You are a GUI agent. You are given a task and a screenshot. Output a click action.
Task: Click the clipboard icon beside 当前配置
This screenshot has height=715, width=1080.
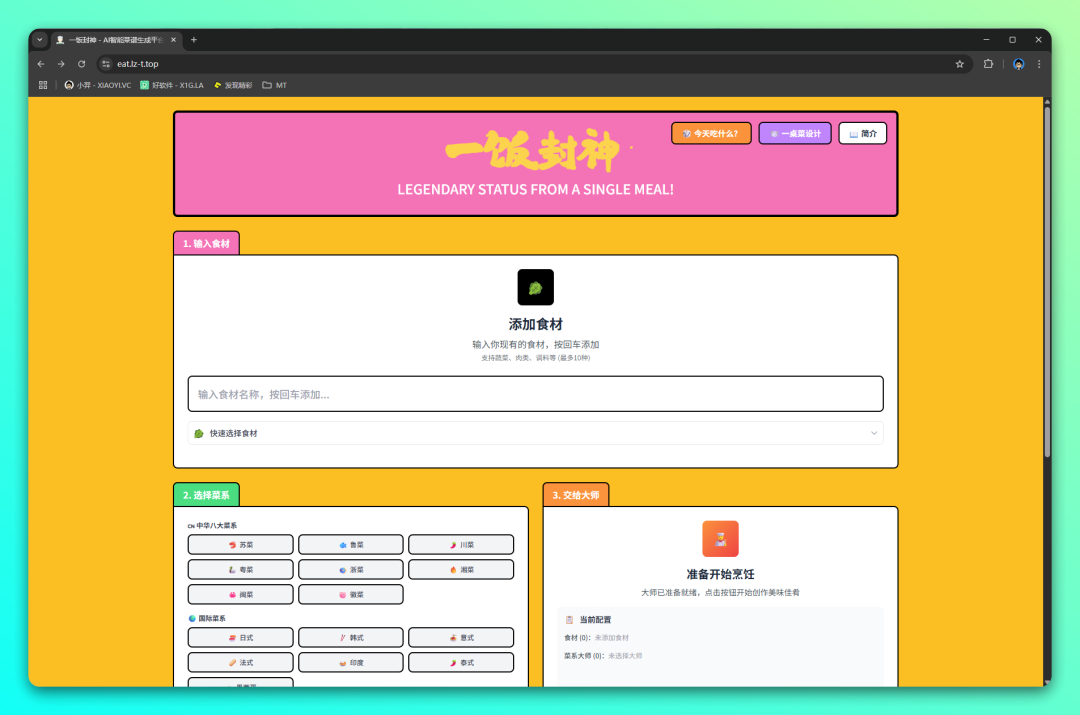[569, 620]
